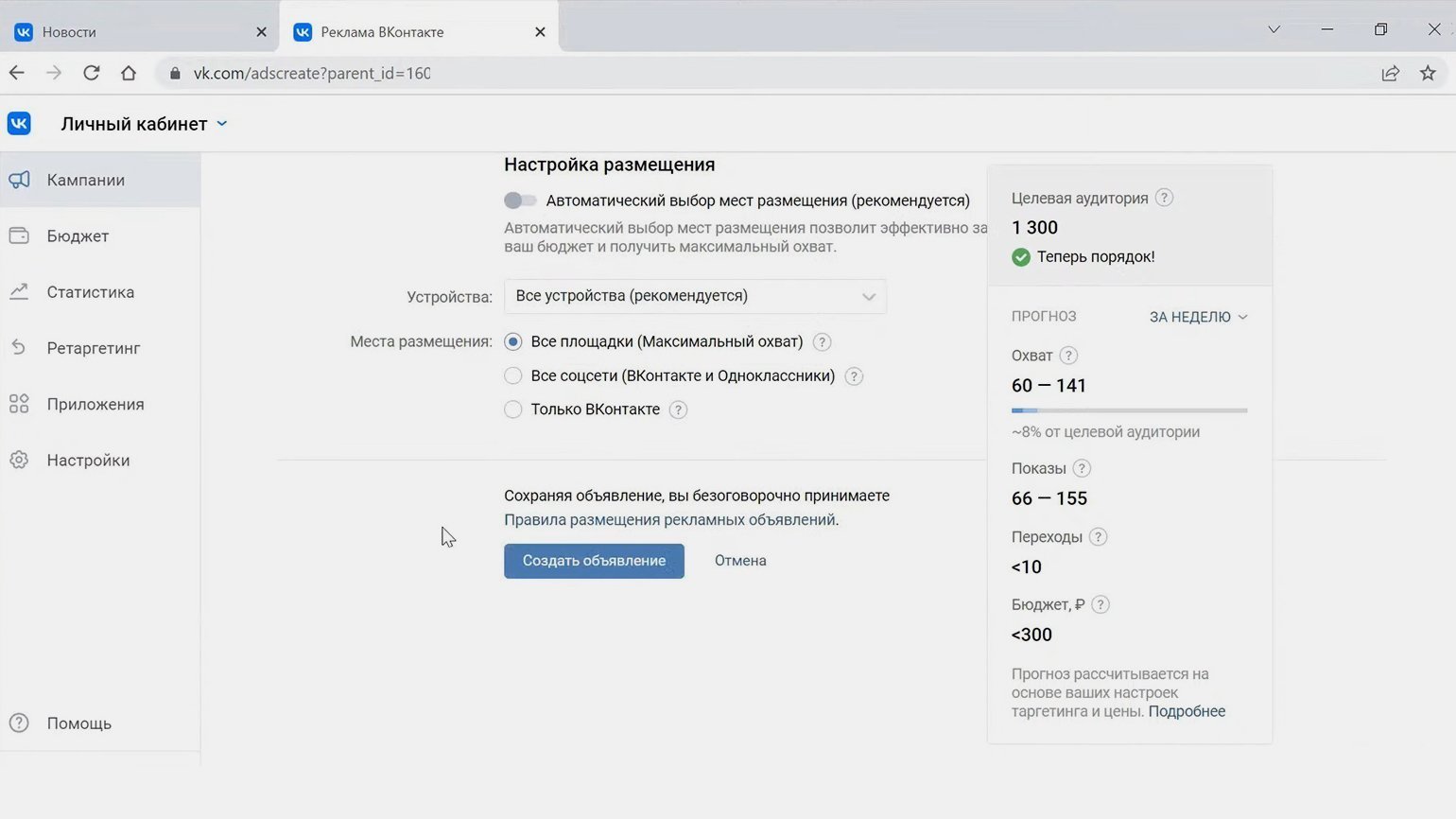The width and height of the screenshot is (1456, 819).
Task: Show help for Охват forecast
Action: click(1068, 356)
